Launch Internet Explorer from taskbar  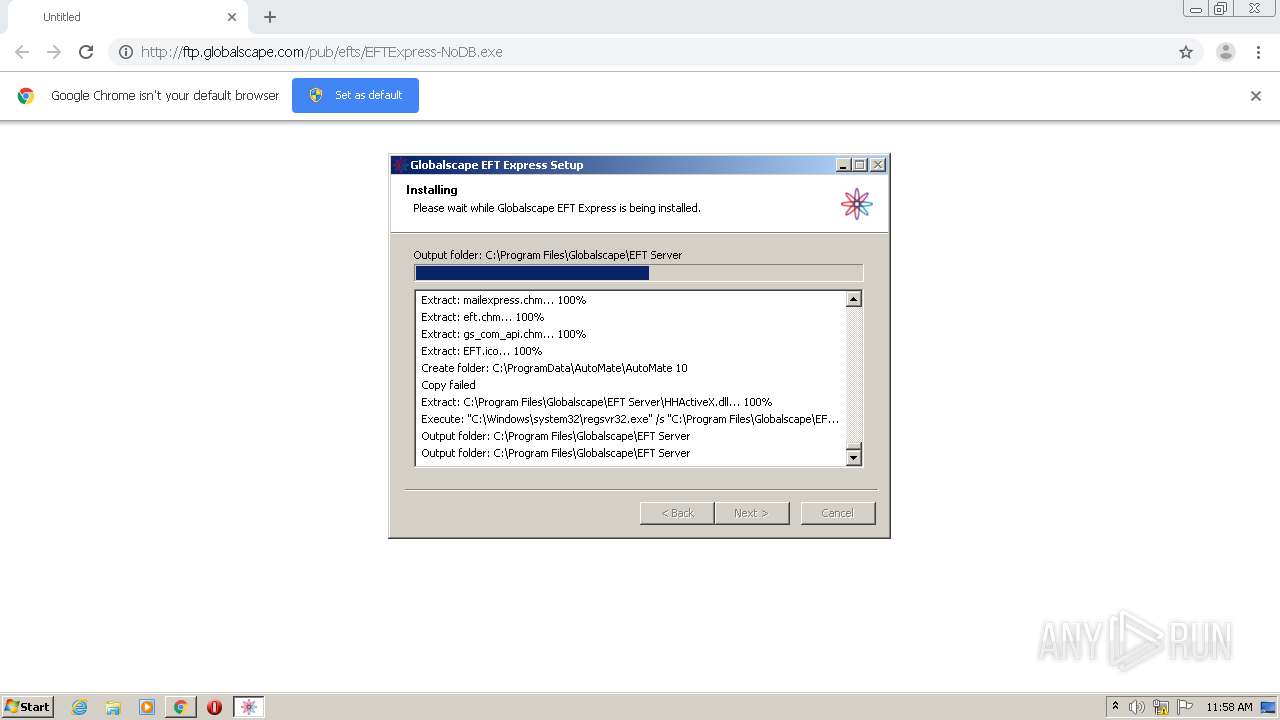pyautogui.click(x=79, y=707)
